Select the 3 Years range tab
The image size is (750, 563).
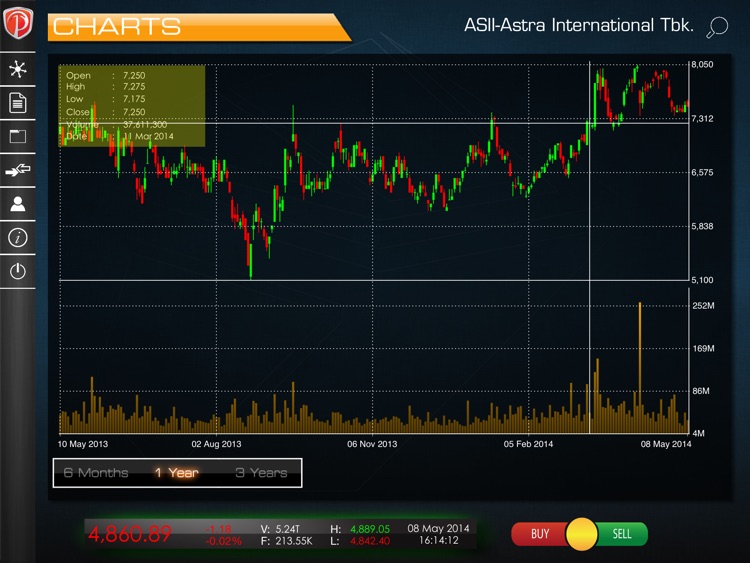(x=261, y=473)
